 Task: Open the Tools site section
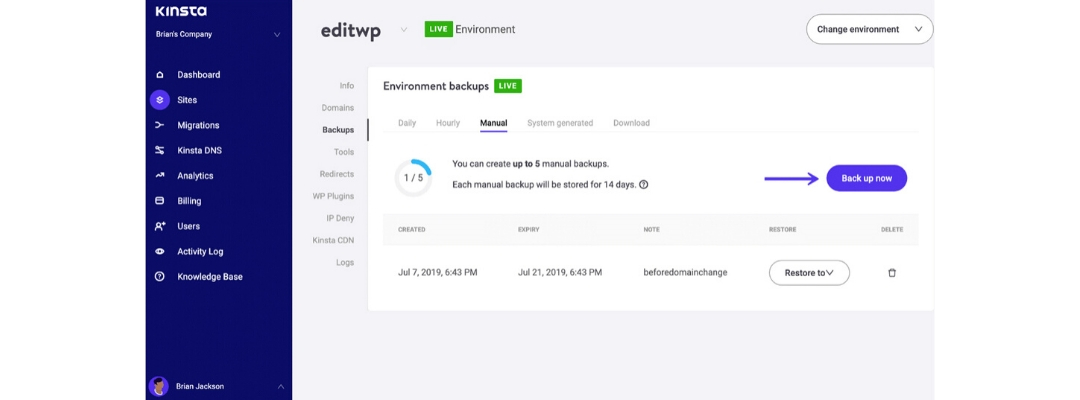[344, 151]
